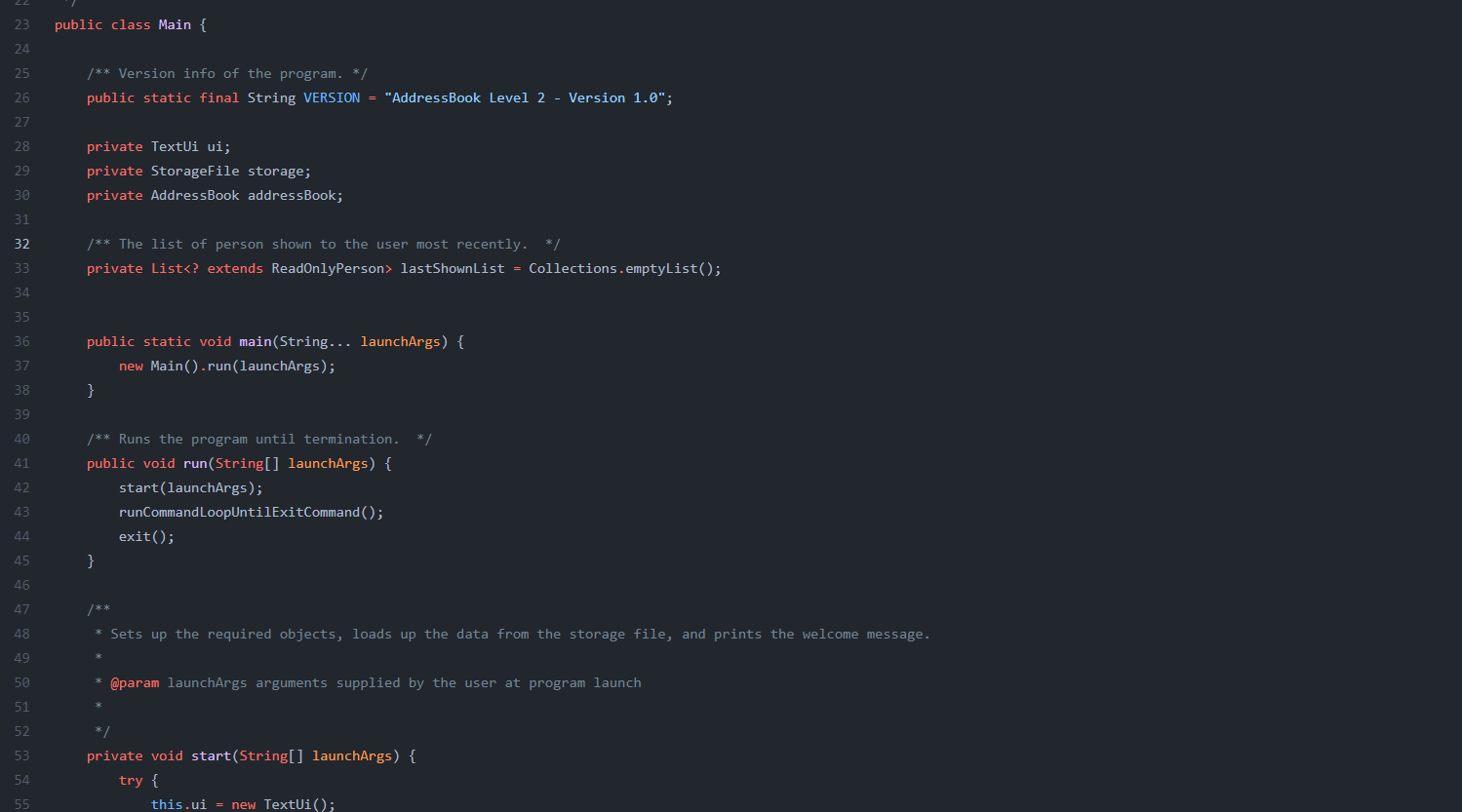1462x812 pixels.
Task: Click line number 33 in the gutter
Action: point(21,268)
